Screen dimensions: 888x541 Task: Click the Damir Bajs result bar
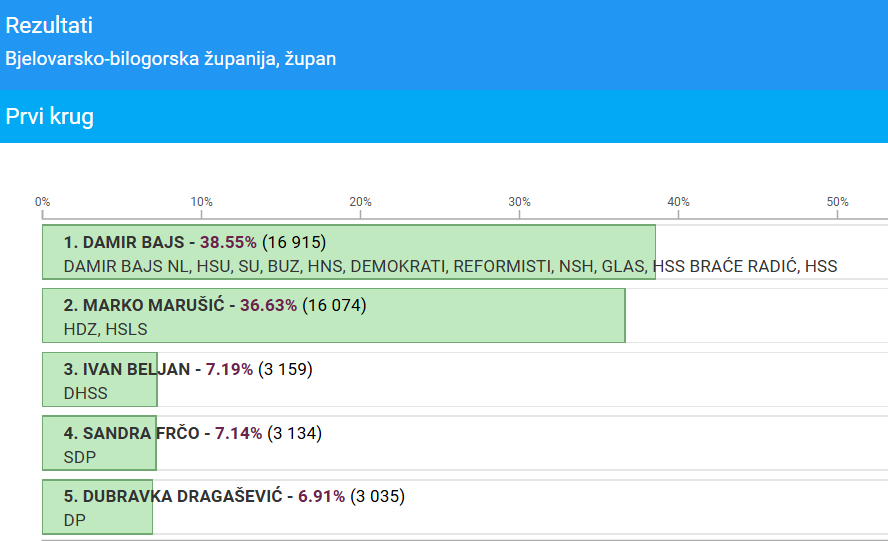[349, 252]
